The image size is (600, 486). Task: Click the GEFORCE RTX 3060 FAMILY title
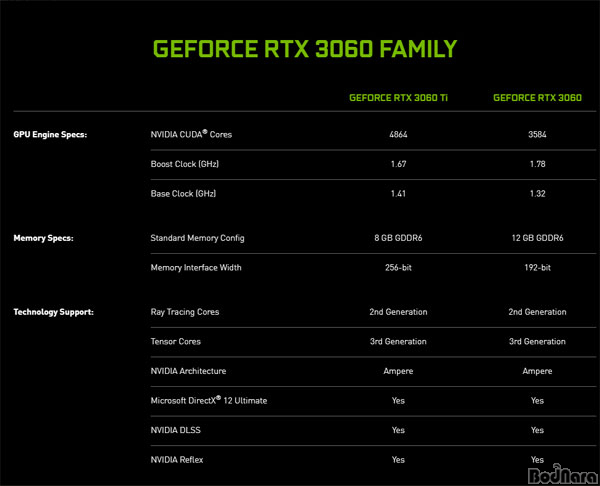point(305,49)
